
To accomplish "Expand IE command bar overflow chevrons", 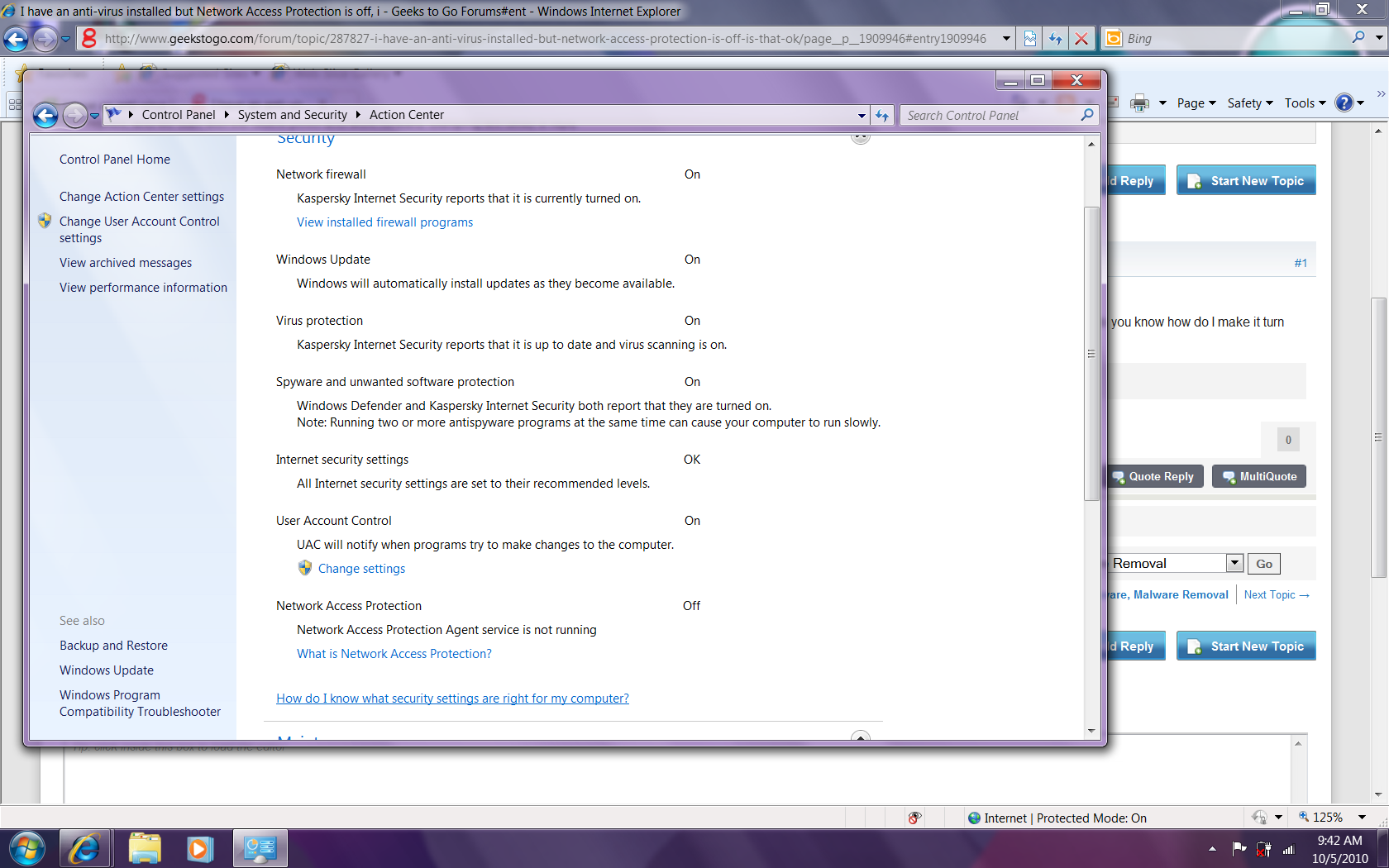I will (x=1381, y=93).
